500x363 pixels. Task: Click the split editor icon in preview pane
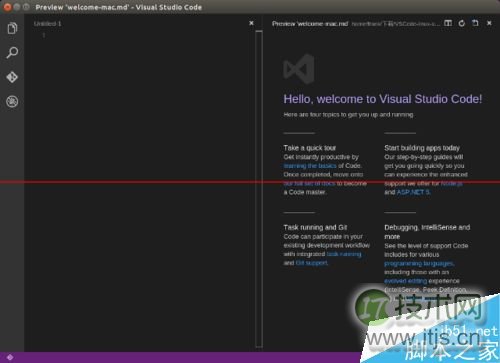448,23
